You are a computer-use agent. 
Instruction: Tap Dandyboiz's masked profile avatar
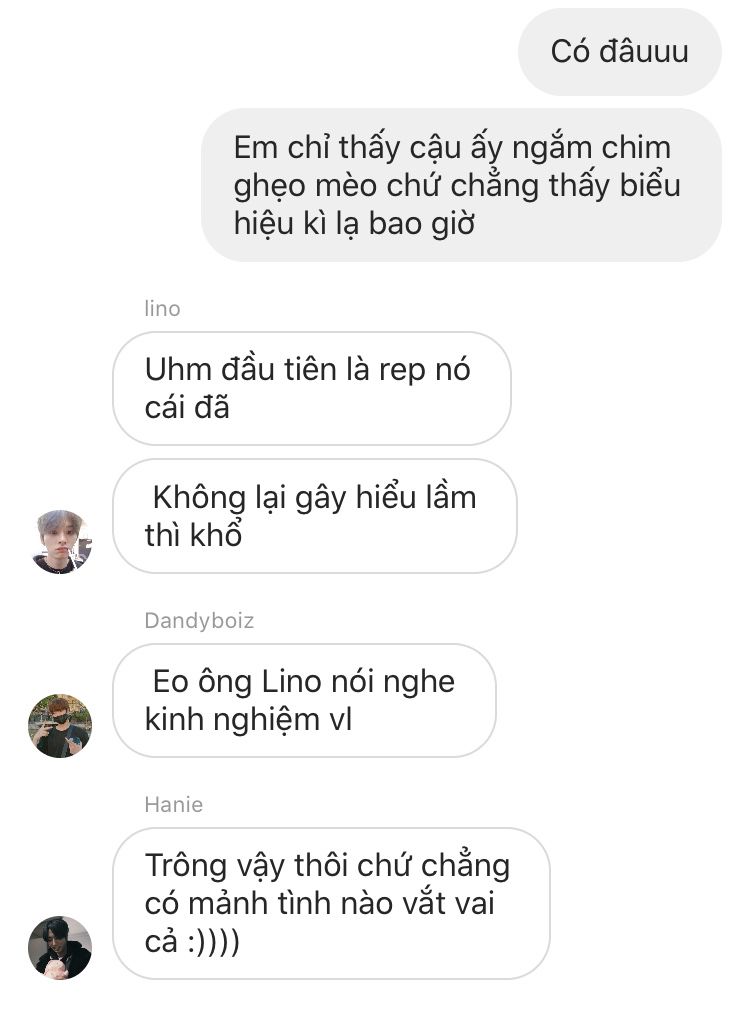click(60, 725)
